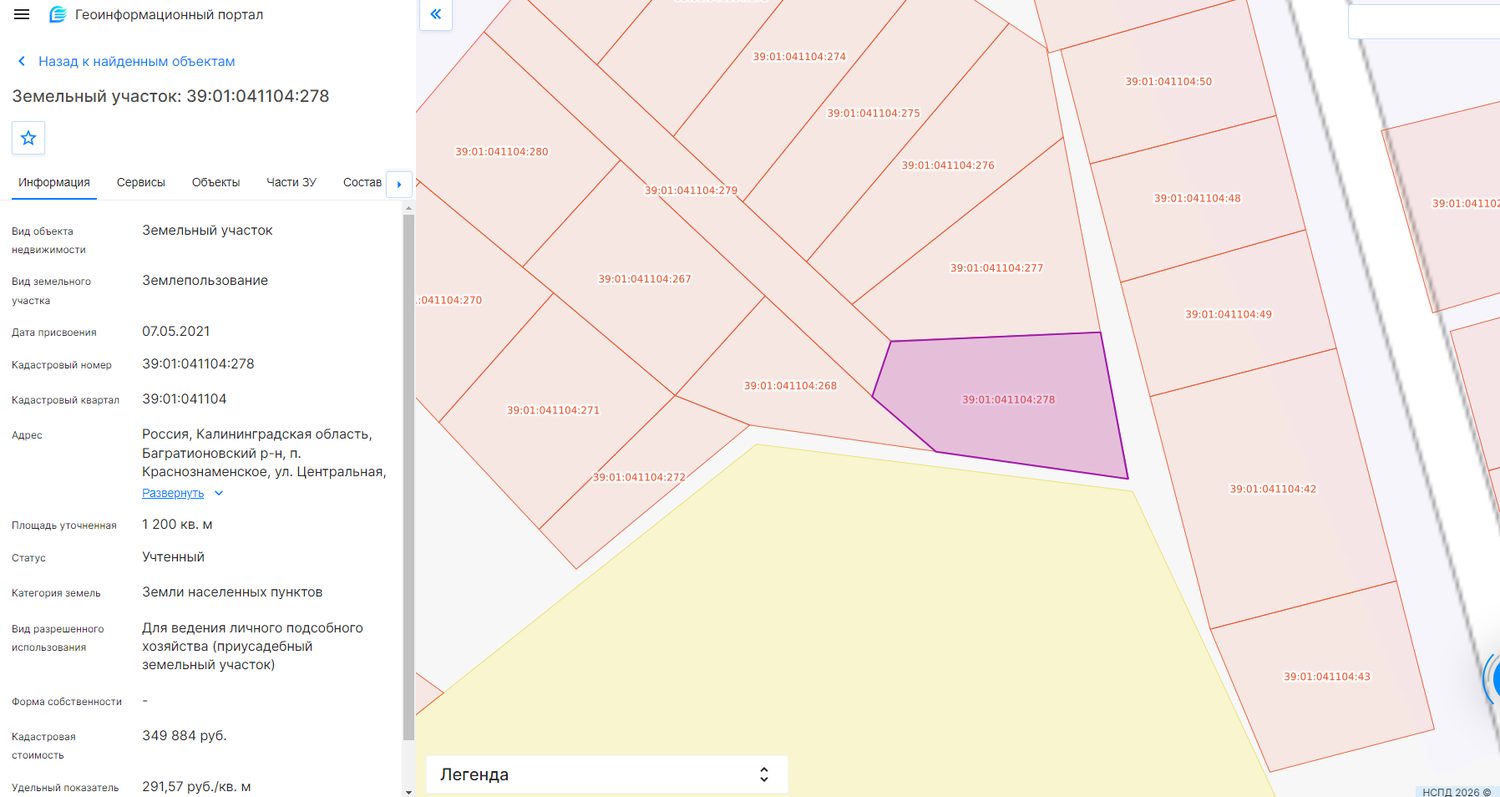Screen dimensions: 1500x797
Task: Select parcel 39:01:041104:50 on the map
Action: tap(1168, 82)
